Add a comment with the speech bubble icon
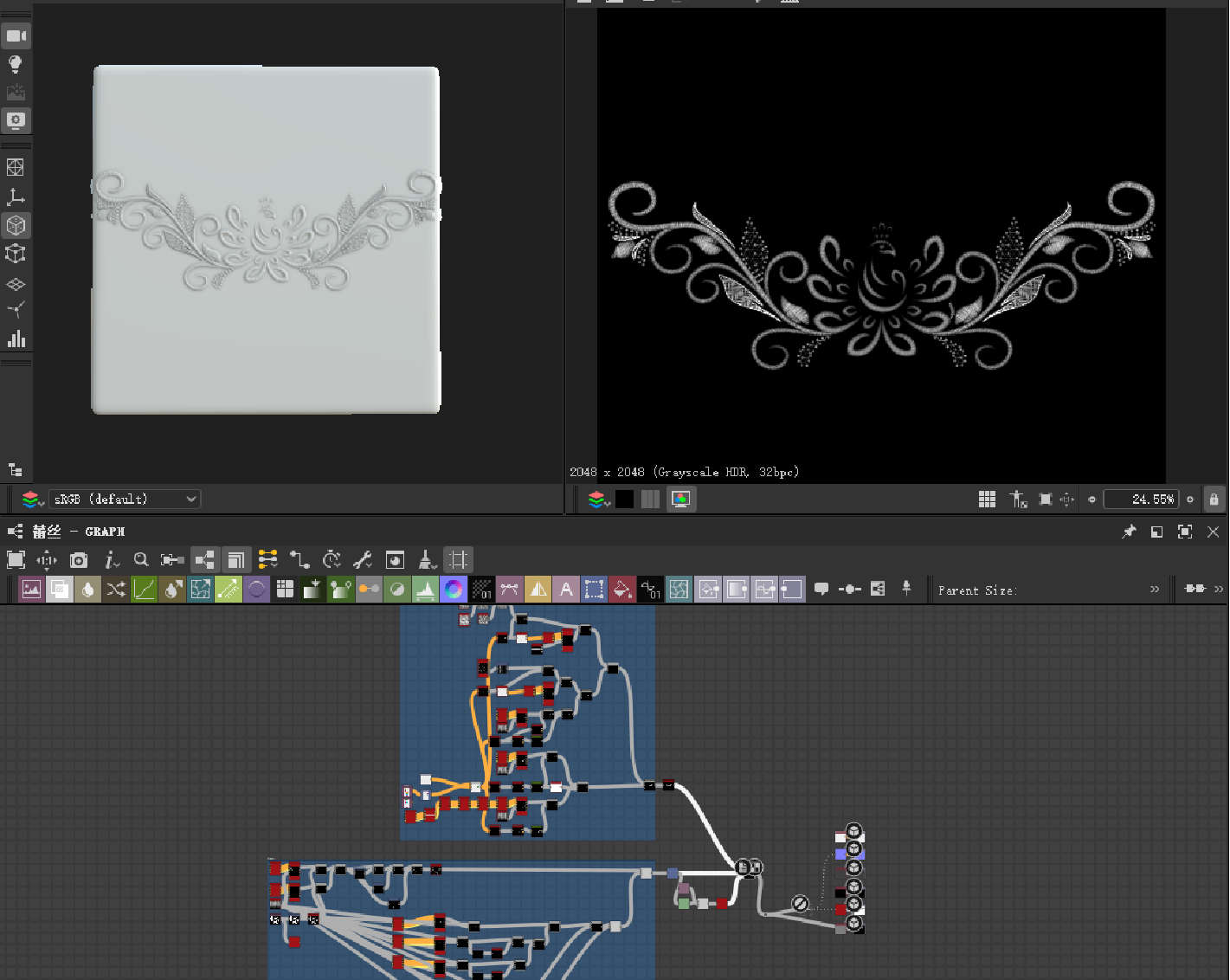 (x=821, y=590)
